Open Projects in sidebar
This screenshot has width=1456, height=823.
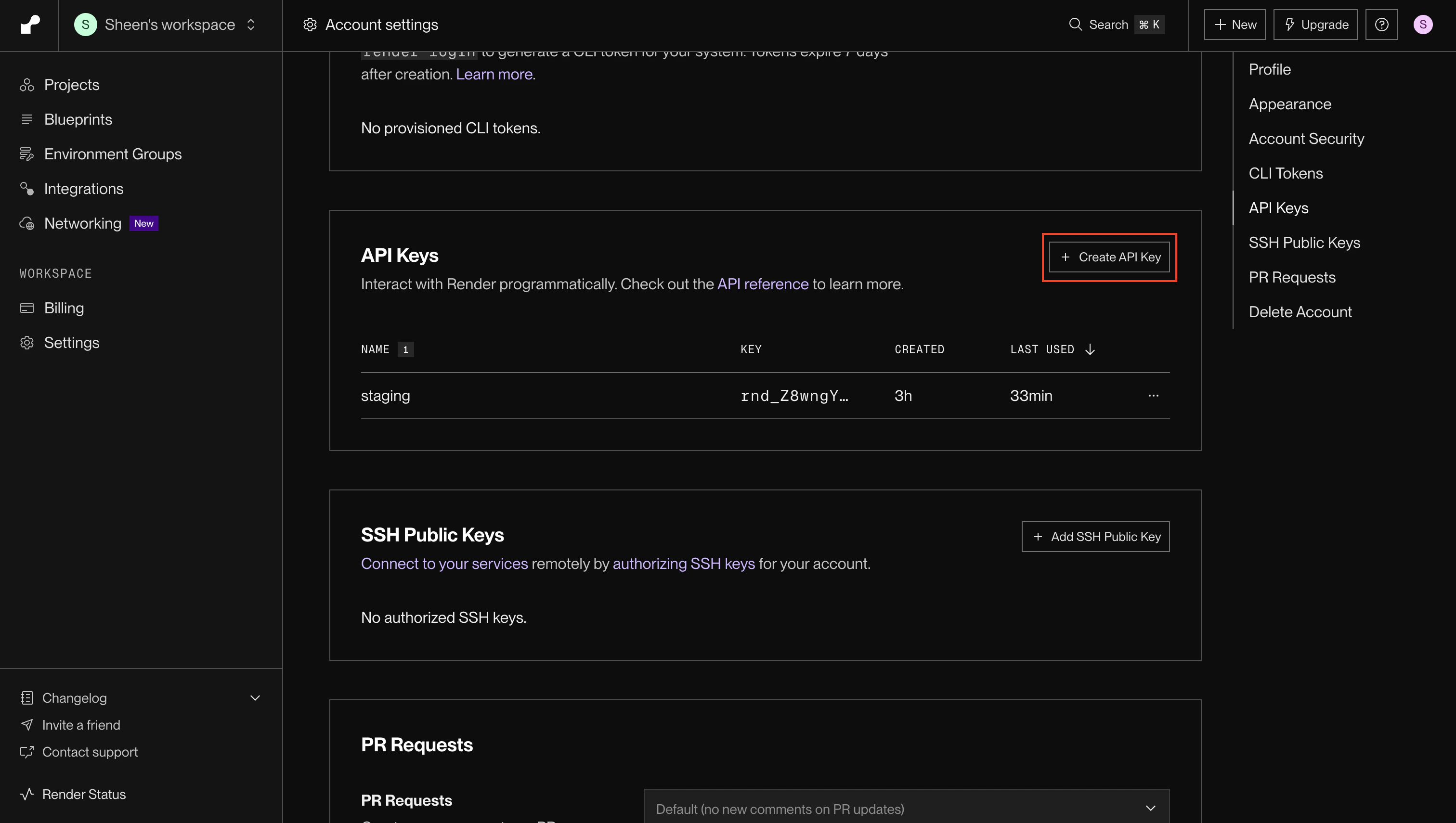72,85
